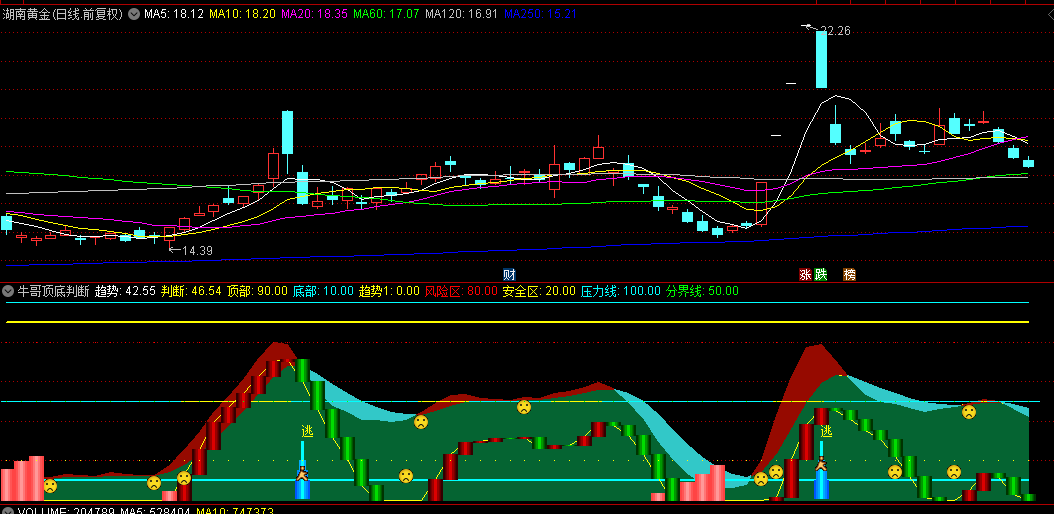Click the 14.39 low price marker

(196, 250)
